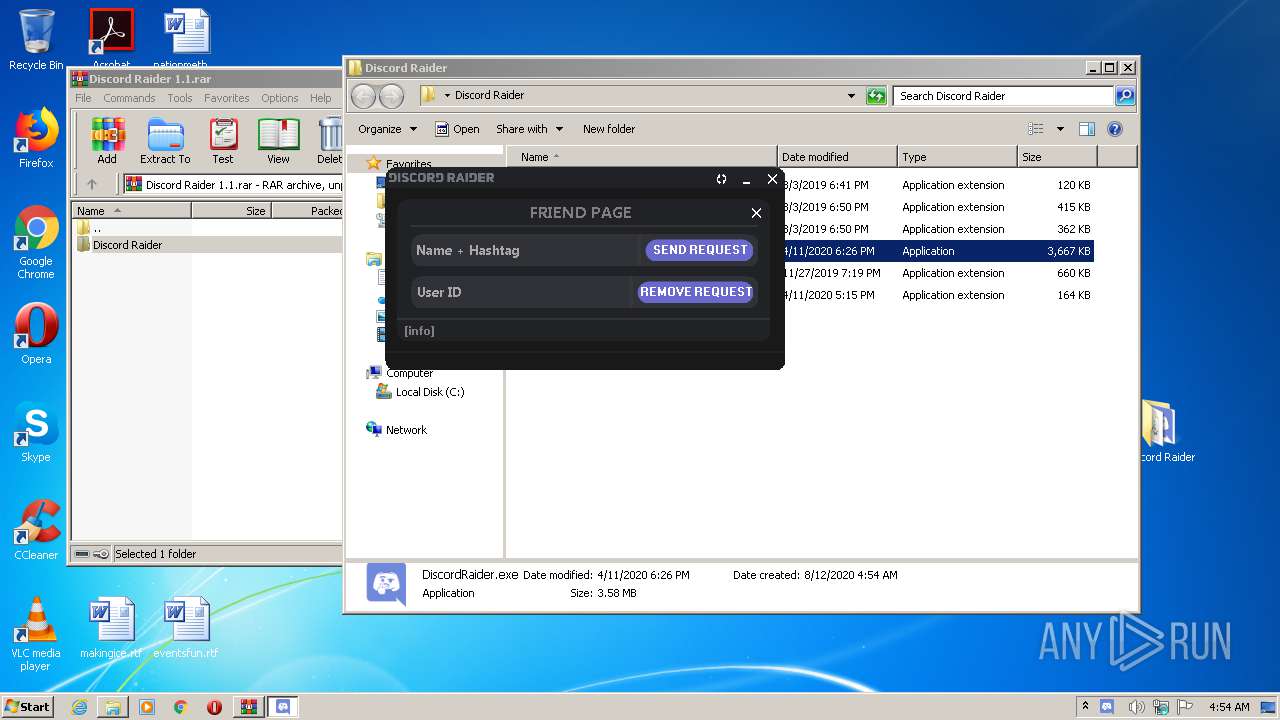The height and width of the screenshot is (720, 1280).
Task: Go up one level in WinRAR
Action: click(x=92, y=184)
